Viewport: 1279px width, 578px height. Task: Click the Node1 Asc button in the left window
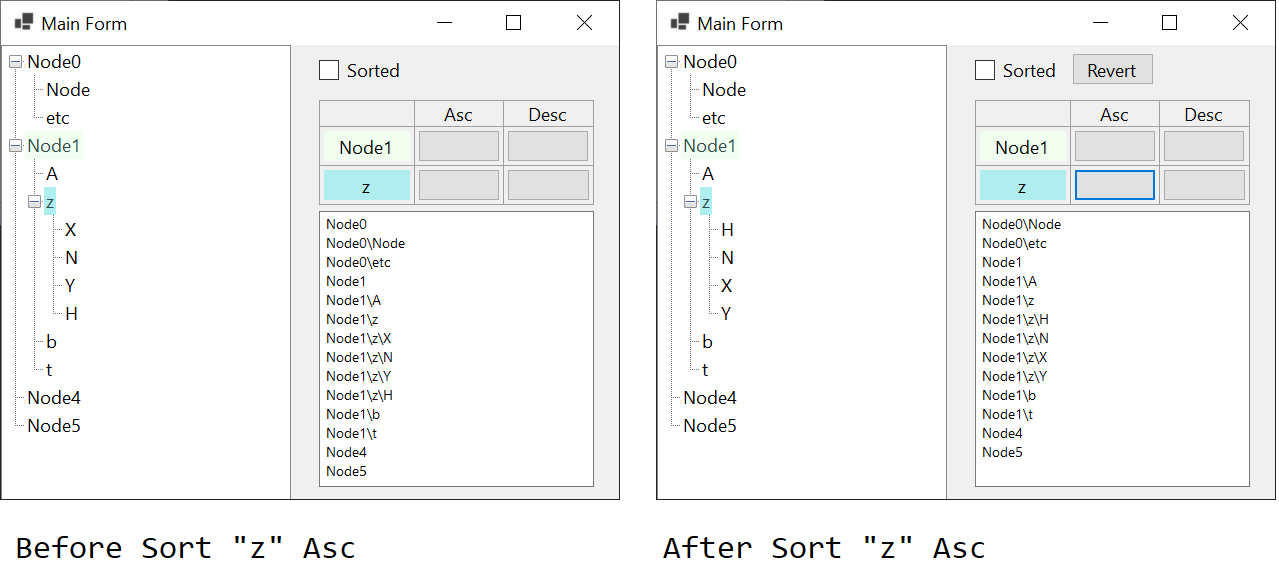[x=458, y=146]
